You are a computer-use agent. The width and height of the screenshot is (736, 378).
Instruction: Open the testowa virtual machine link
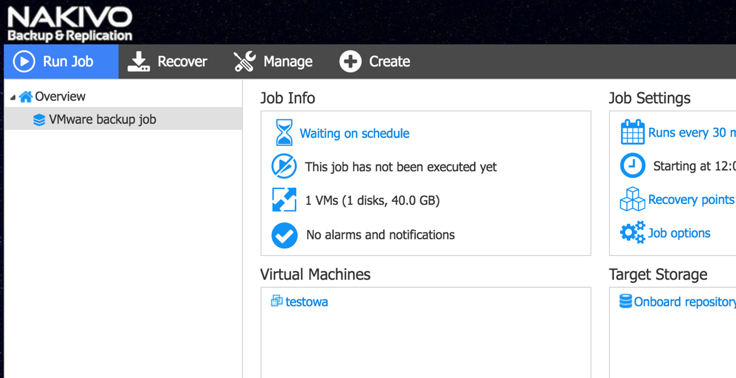[307, 301]
